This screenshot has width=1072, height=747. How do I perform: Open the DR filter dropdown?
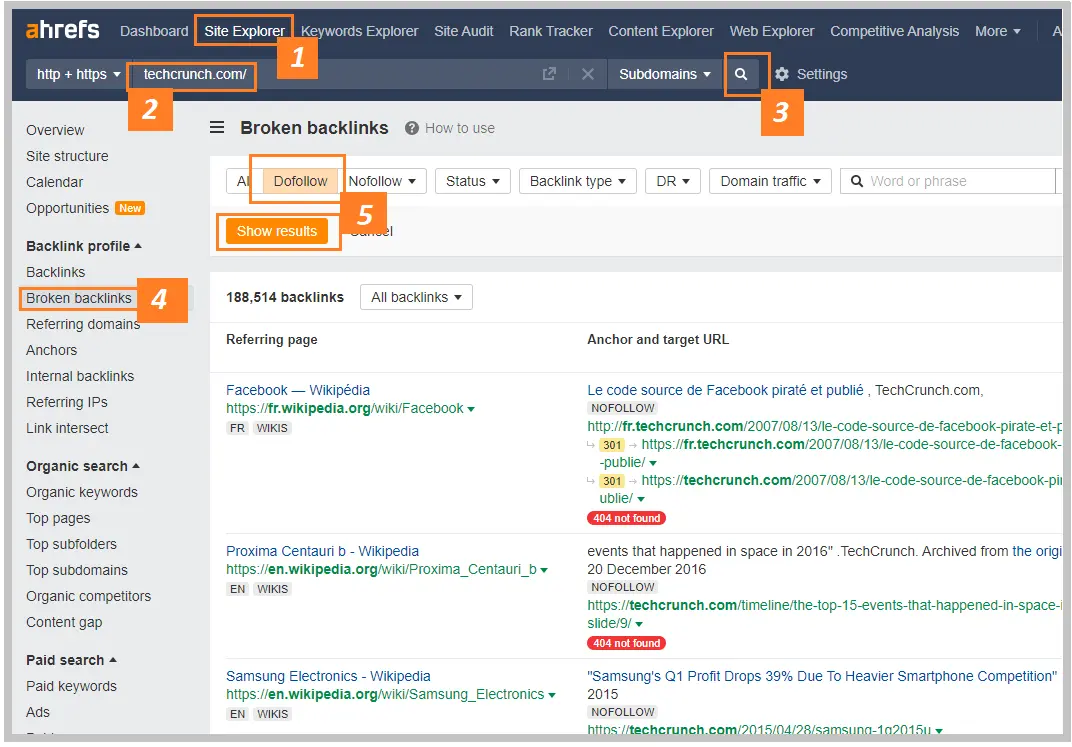pyautogui.click(x=673, y=181)
